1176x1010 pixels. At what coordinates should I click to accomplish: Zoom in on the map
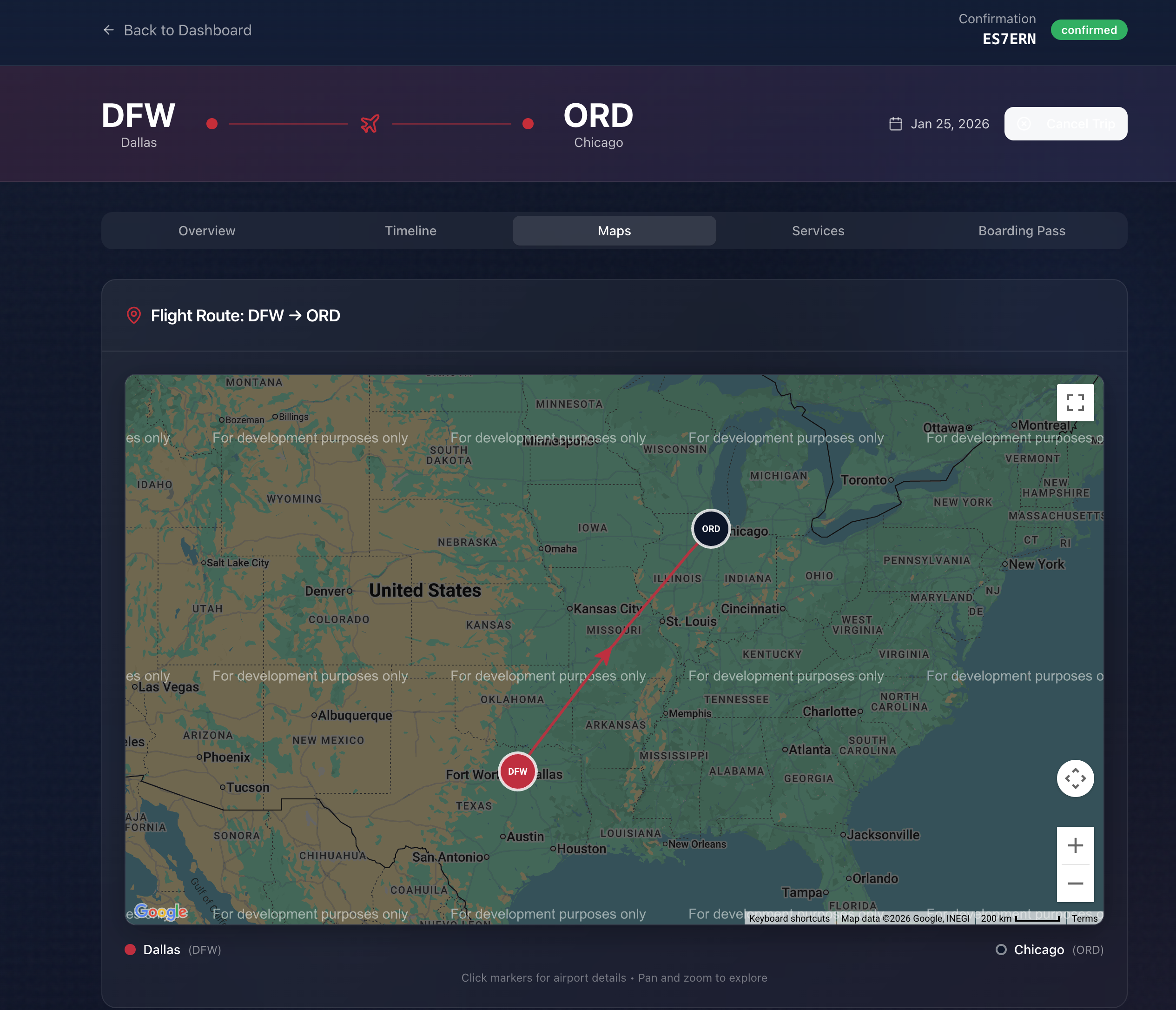1075,846
